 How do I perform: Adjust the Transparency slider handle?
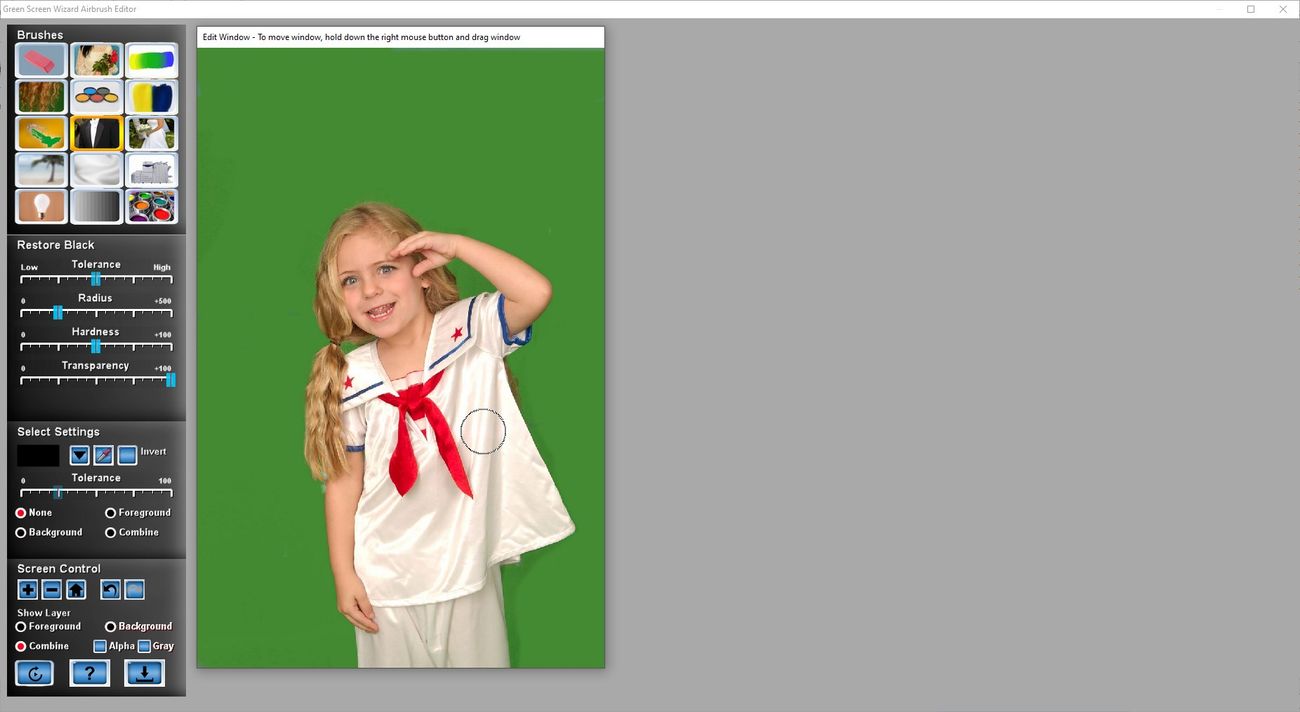[x=171, y=380]
